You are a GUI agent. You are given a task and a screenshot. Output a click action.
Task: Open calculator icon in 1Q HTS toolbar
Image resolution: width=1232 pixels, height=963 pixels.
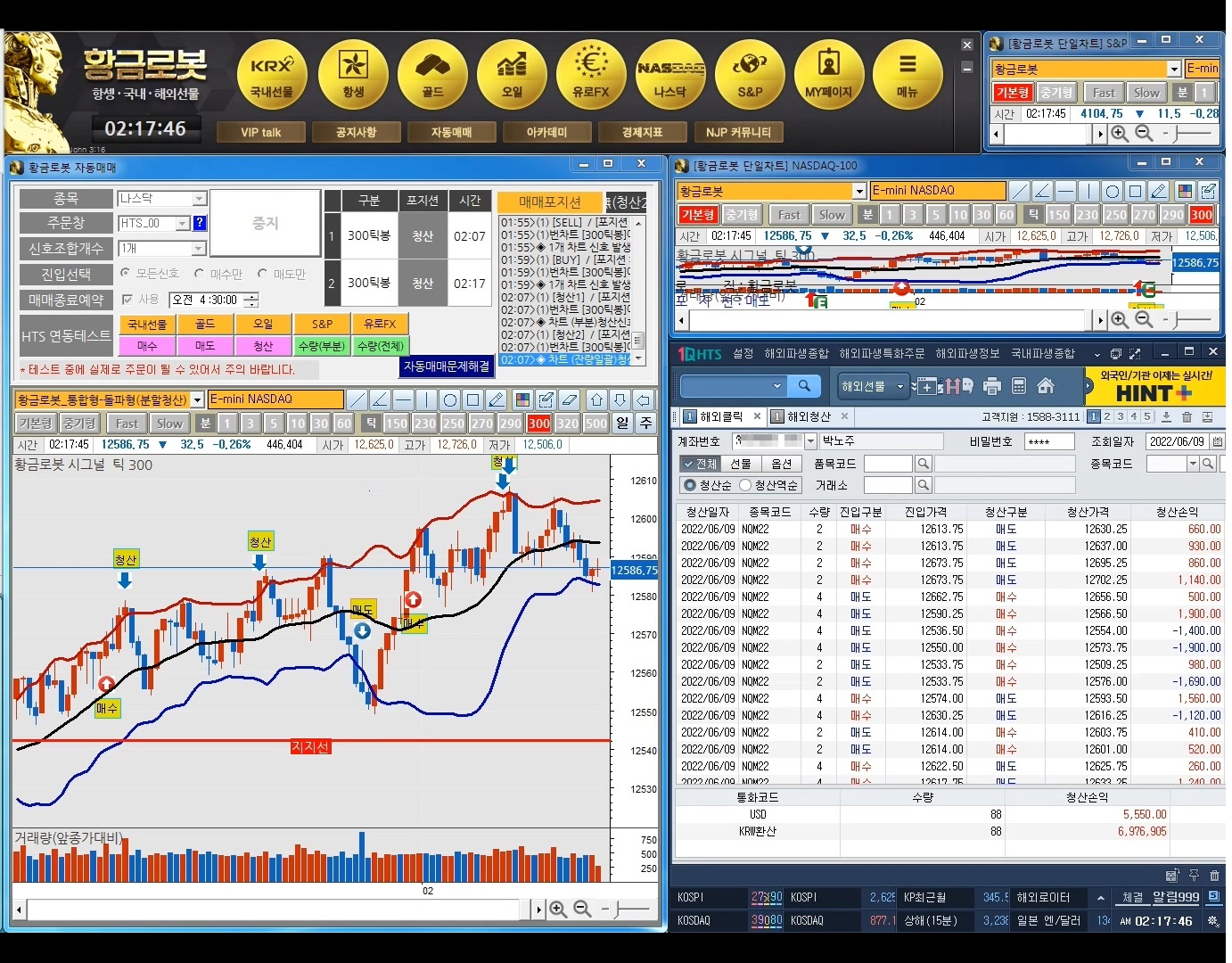click(x=1019, y=386)
